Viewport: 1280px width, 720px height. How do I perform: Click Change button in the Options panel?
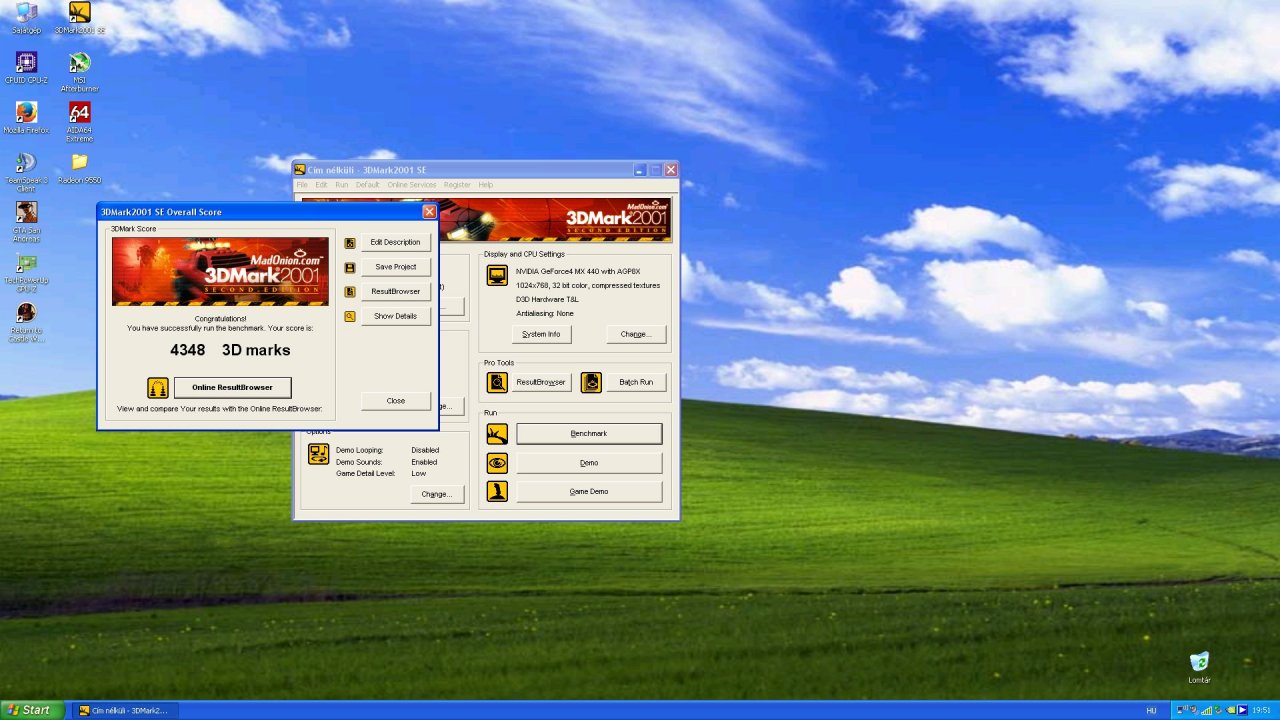point(436,494)
